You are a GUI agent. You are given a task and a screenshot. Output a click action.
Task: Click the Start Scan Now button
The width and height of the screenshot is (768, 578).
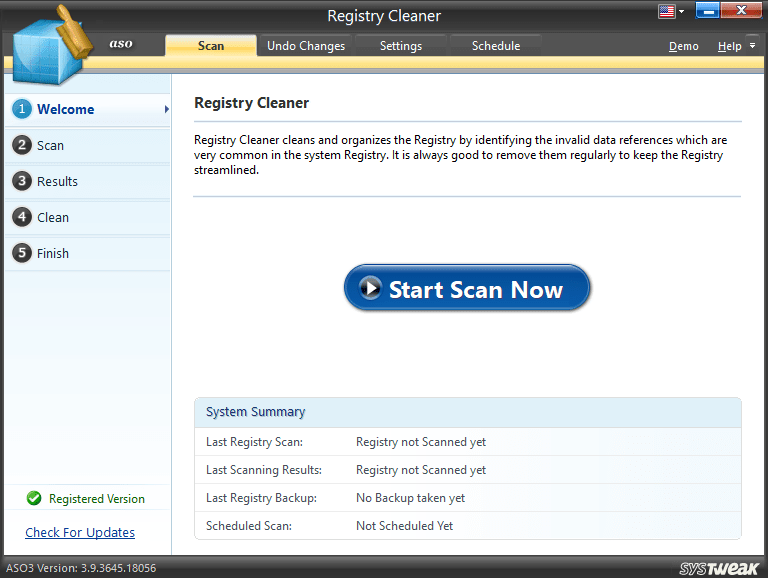coord(467,288)
